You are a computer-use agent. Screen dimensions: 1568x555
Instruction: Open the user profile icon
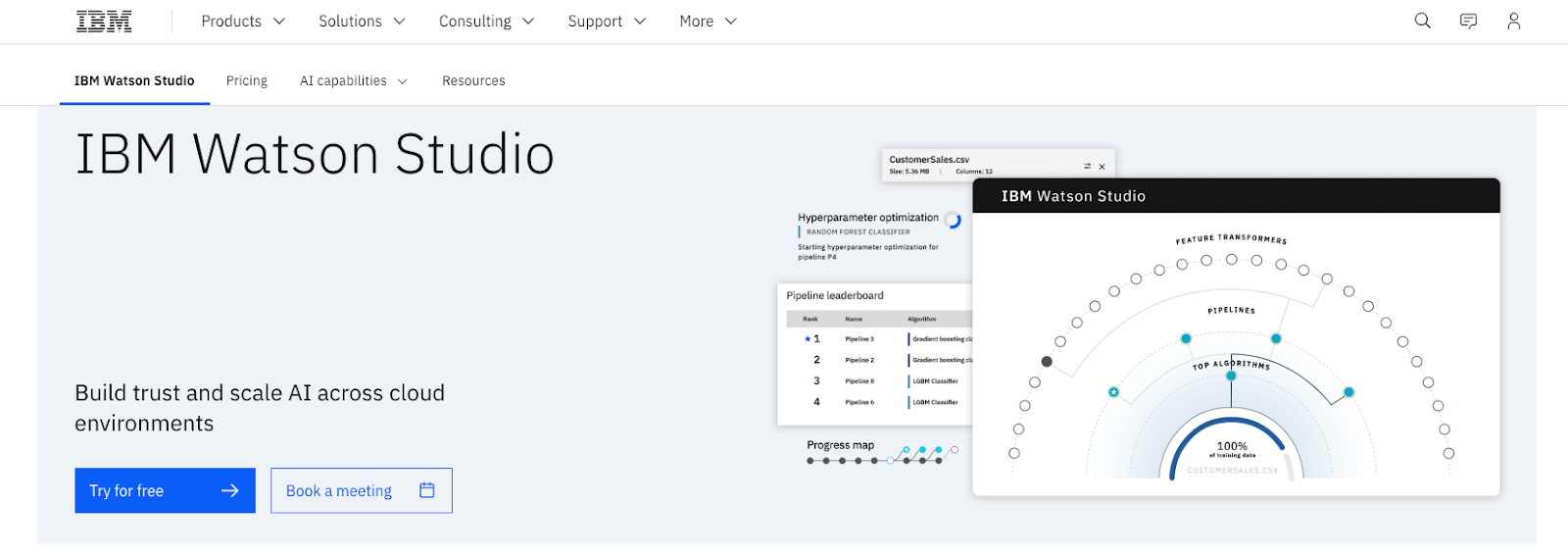(1514, 21)
